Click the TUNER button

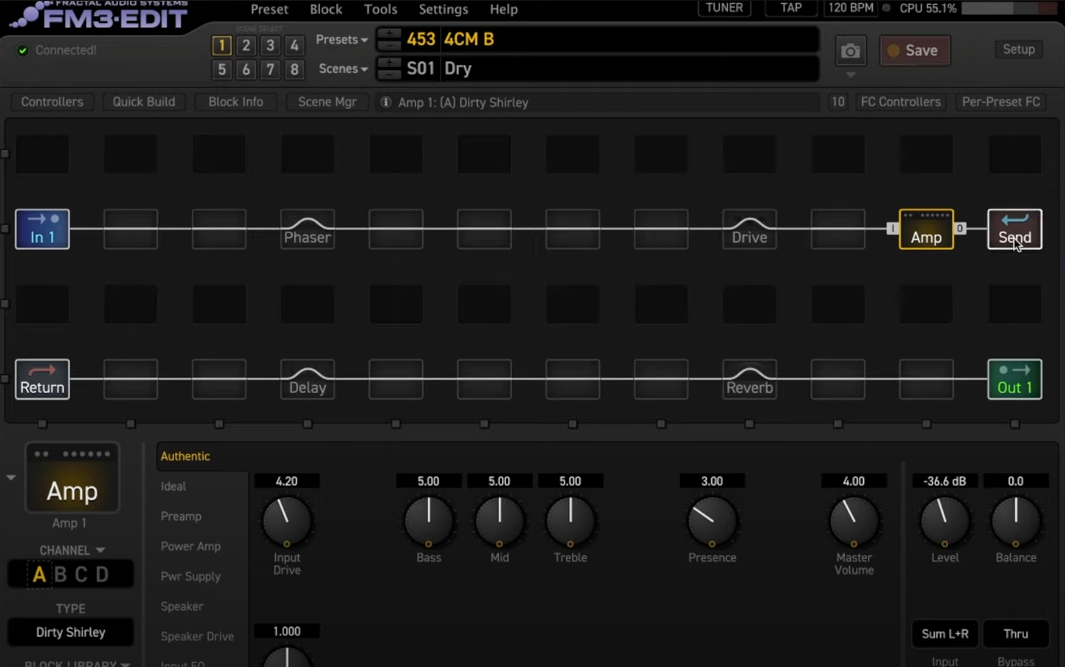pyautogui.click(x=724, y=8)
